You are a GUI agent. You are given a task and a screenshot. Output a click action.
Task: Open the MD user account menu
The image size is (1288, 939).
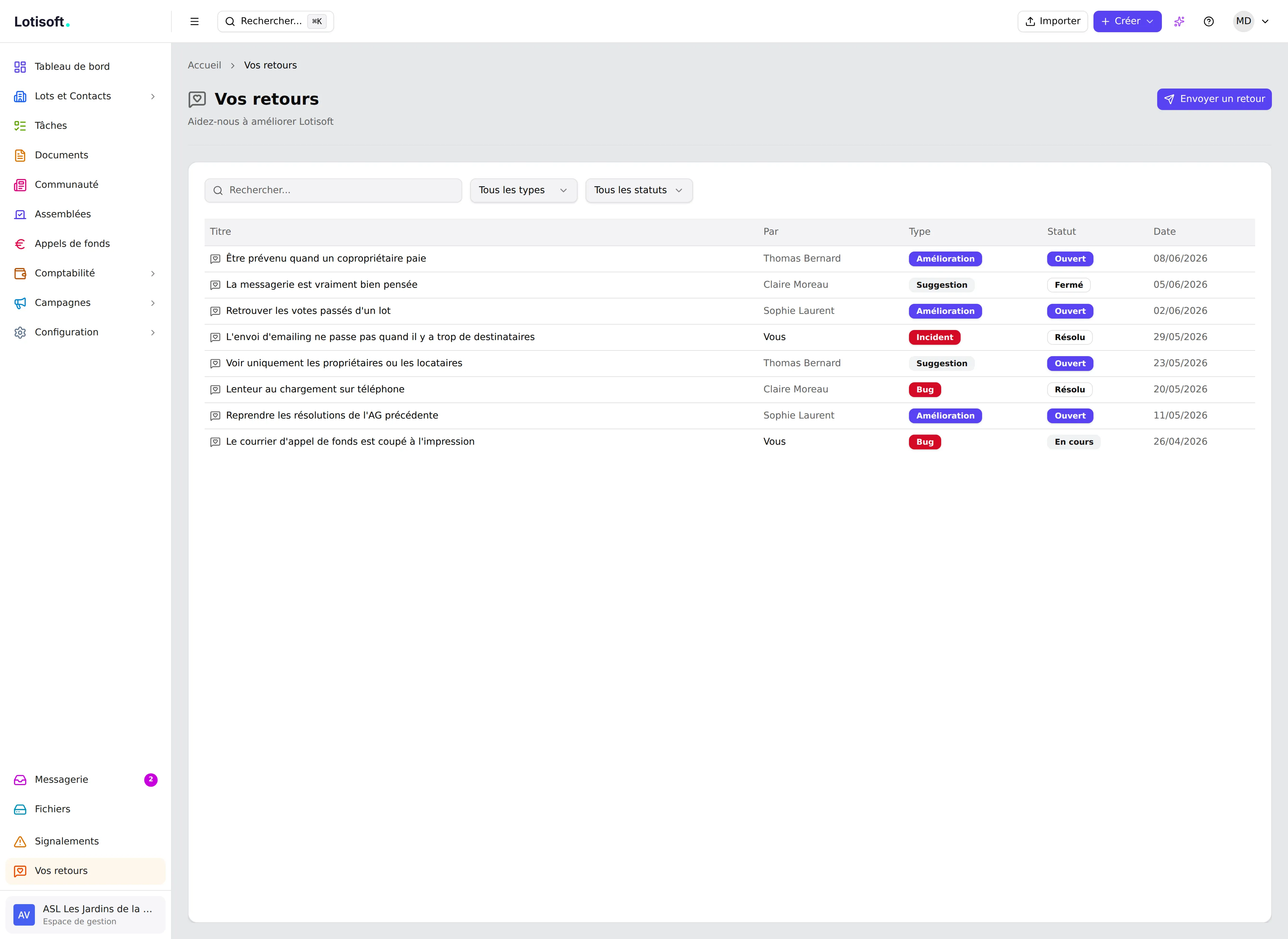pos(1252,21)
